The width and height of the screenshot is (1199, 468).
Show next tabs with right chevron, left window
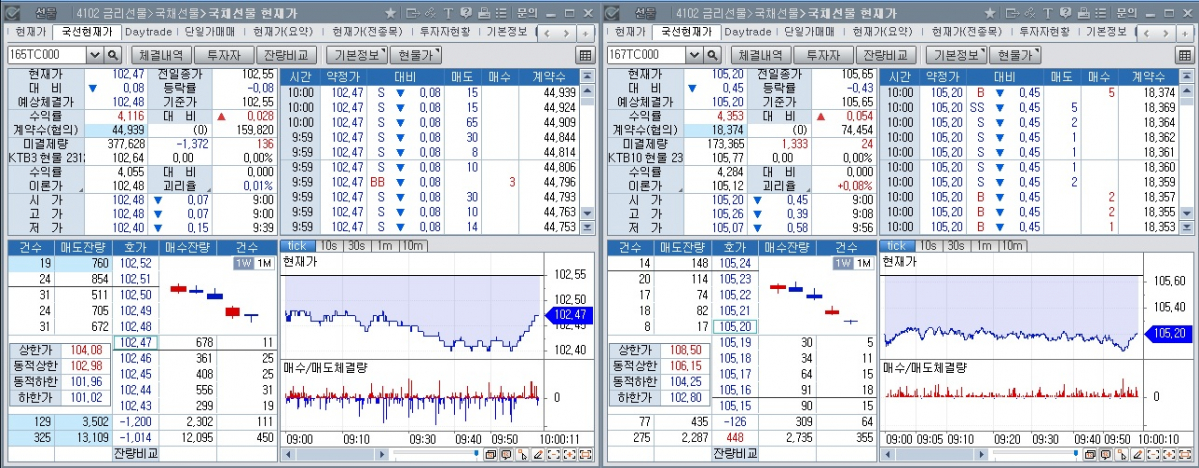567,34
